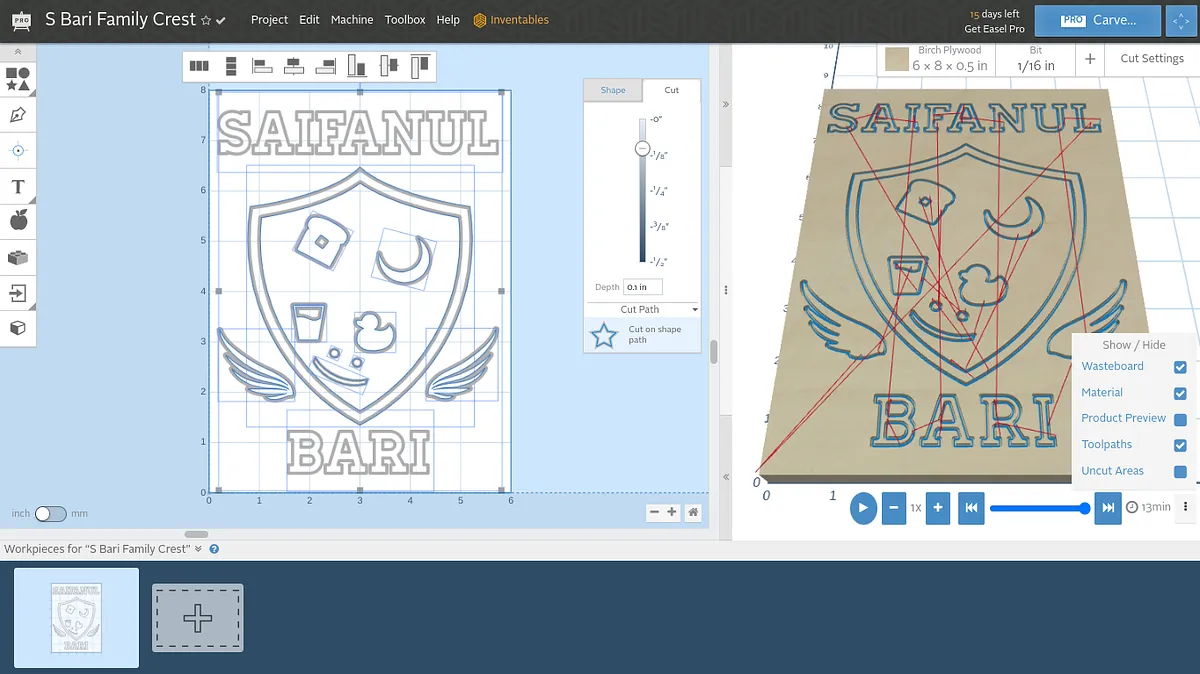Click the Import tool icon

18,293
